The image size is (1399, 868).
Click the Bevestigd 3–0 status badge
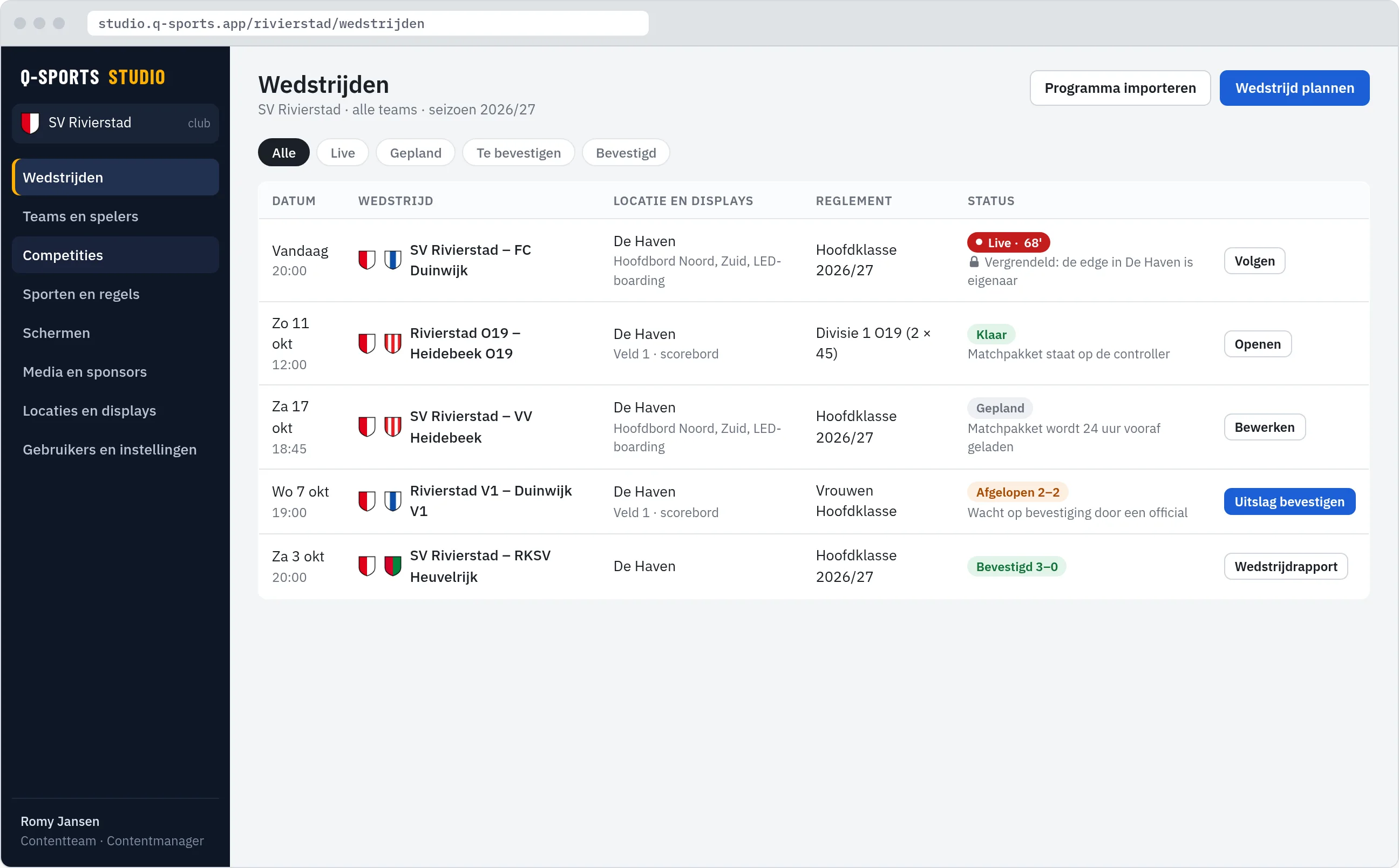[1016, 567]
